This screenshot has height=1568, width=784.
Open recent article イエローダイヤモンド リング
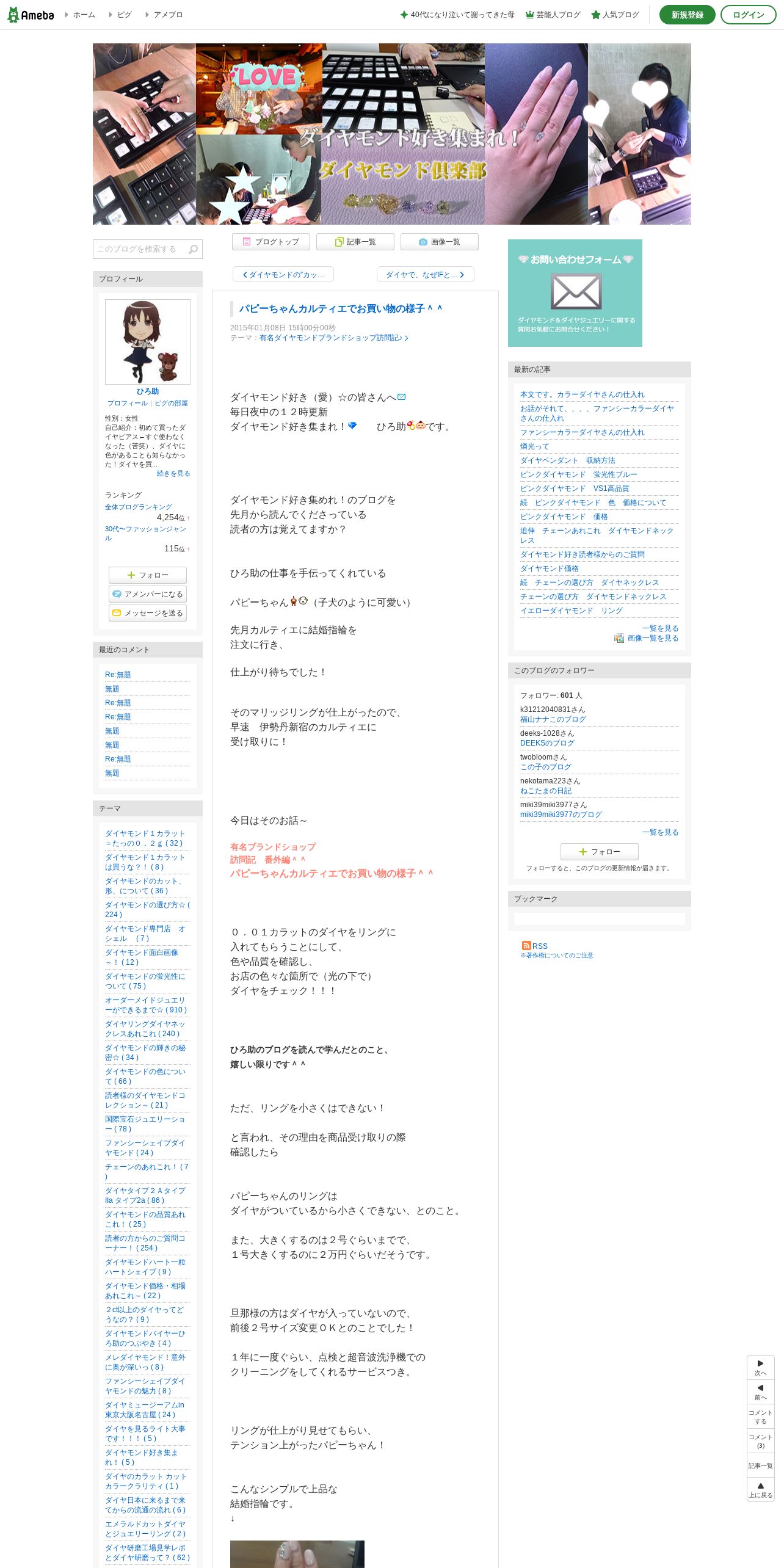572,611
